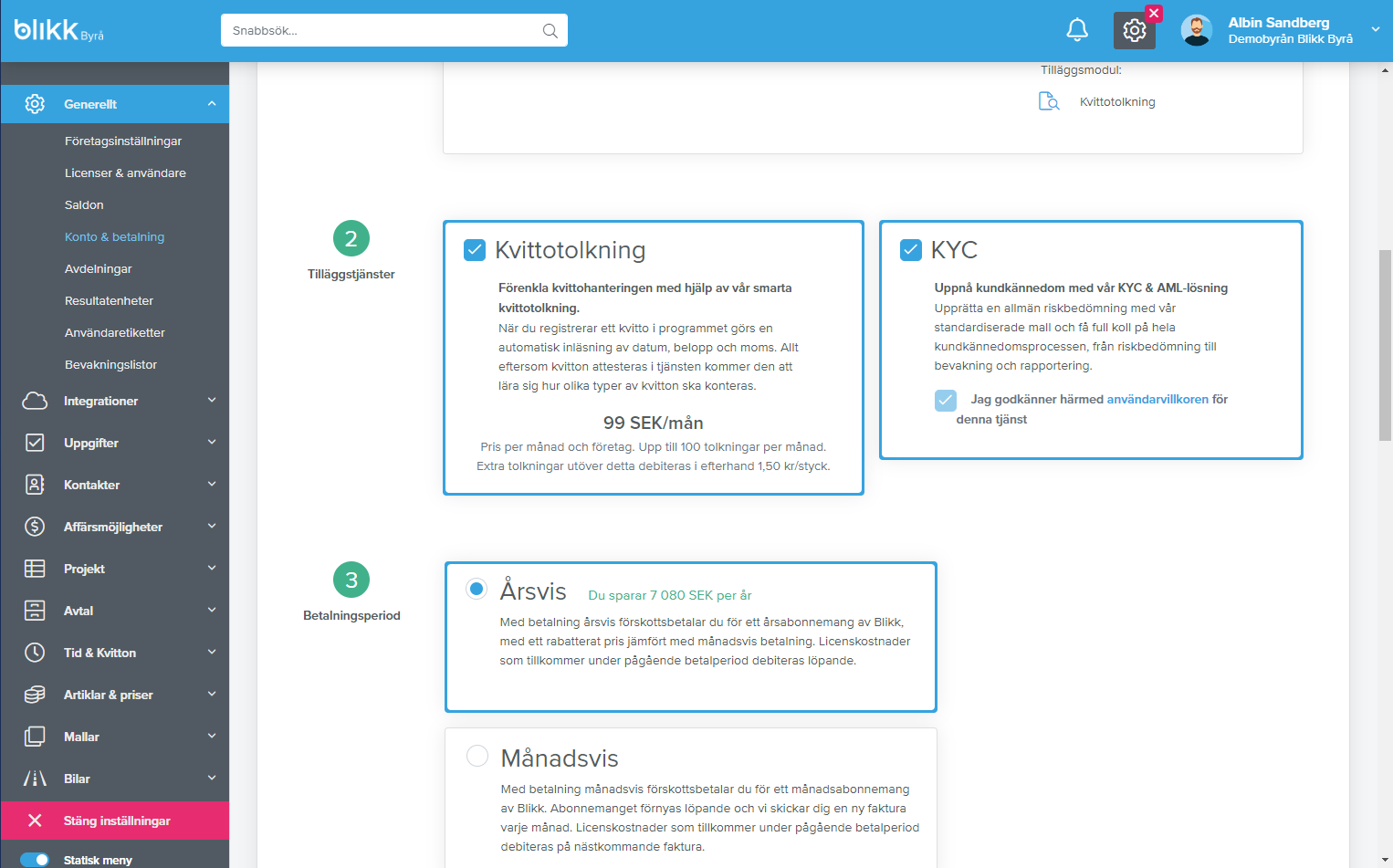This screenshot has height=868, width=1393.
Task: Click the Integrationer cloud icon
Action: (35, 401)
